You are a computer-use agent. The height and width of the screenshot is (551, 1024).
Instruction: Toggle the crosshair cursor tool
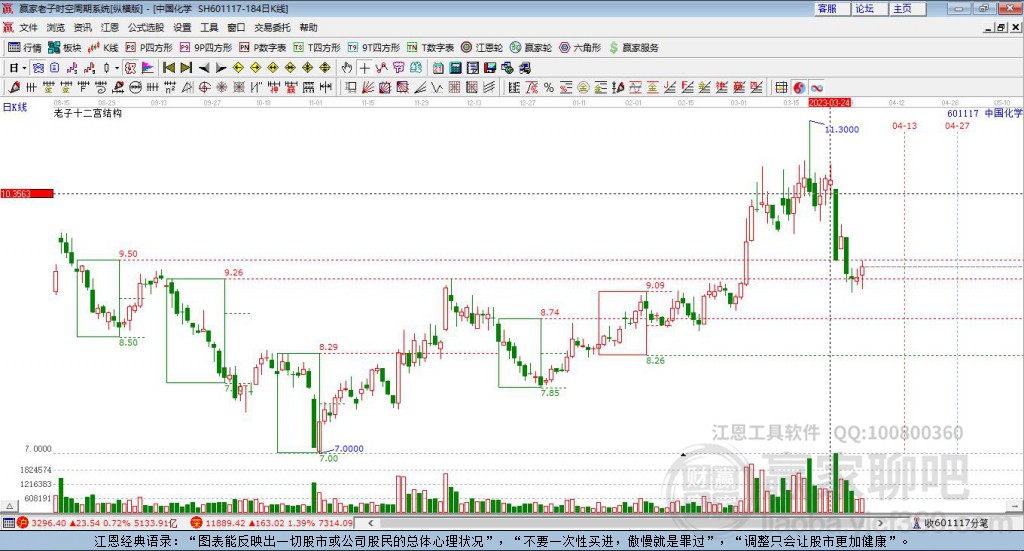click(x=364, y=68)
